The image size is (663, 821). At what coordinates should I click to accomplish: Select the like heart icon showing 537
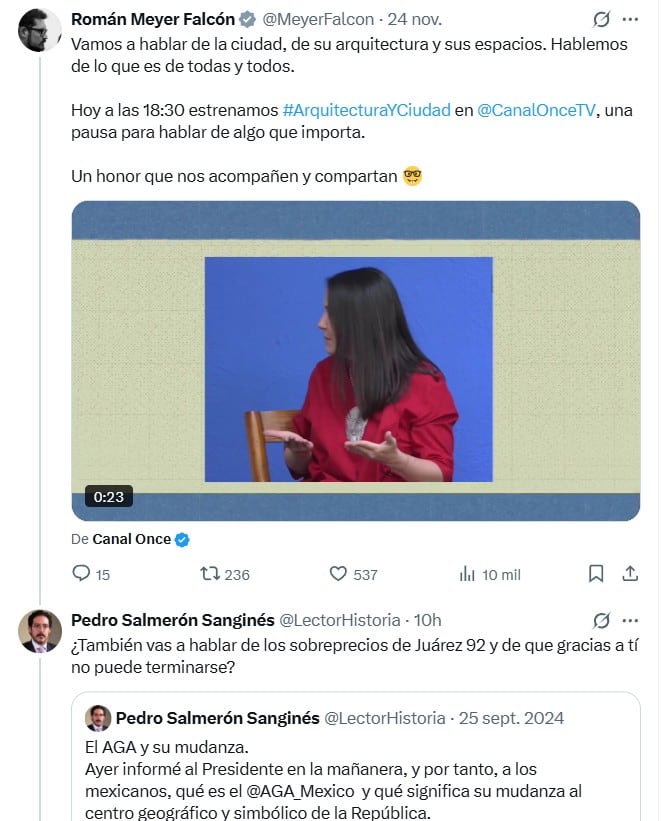[x=340, y=574]
